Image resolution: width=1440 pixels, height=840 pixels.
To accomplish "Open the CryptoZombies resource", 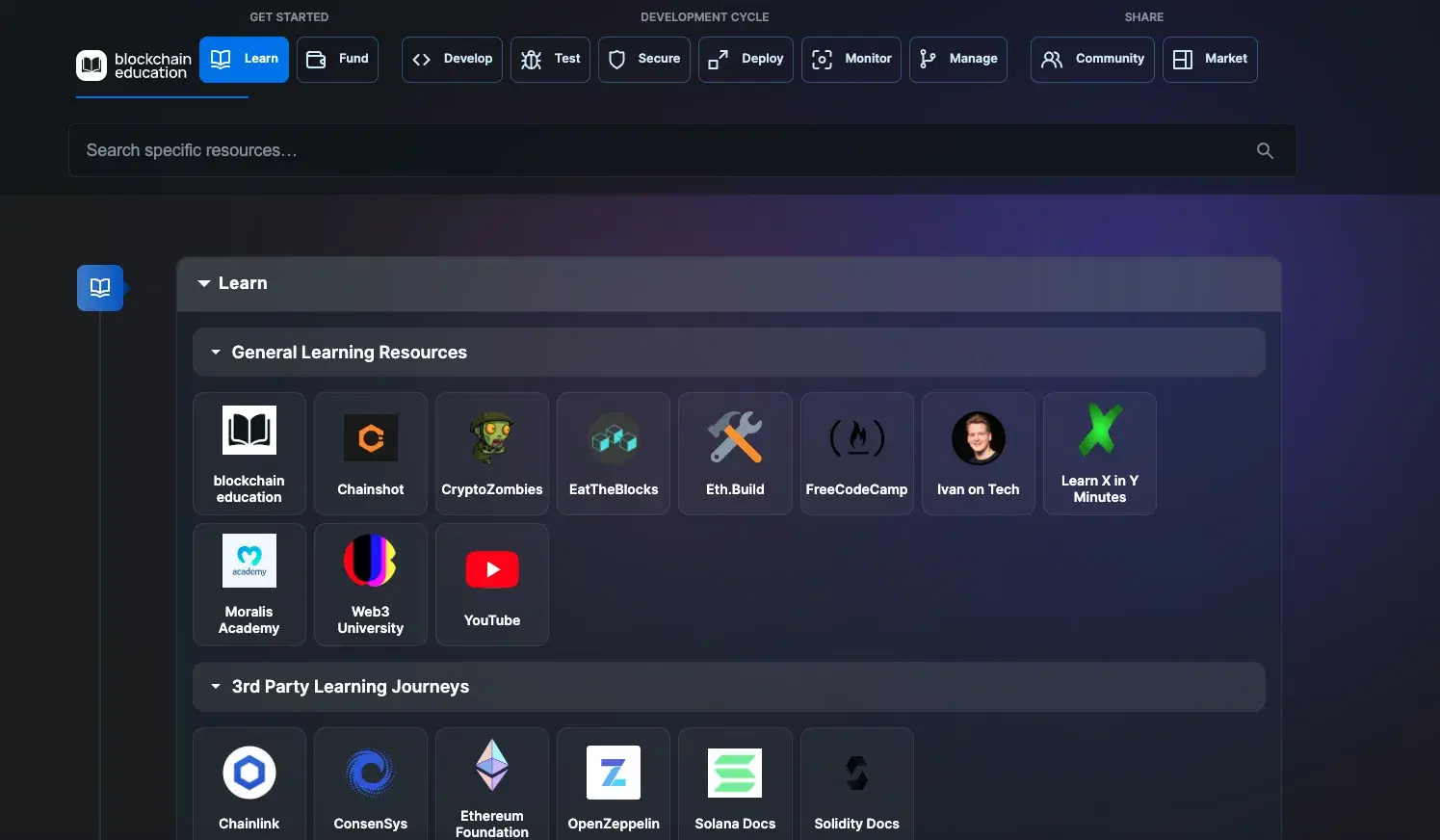I will pos(492,454).
